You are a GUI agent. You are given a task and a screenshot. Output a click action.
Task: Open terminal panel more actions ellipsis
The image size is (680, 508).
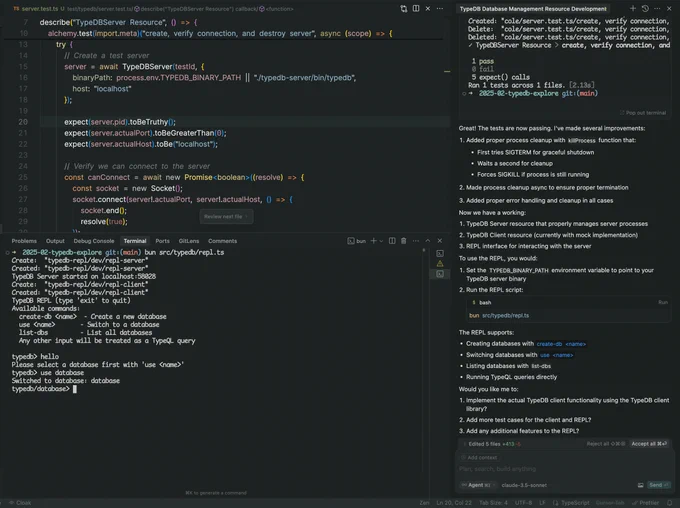click(416, 241)
